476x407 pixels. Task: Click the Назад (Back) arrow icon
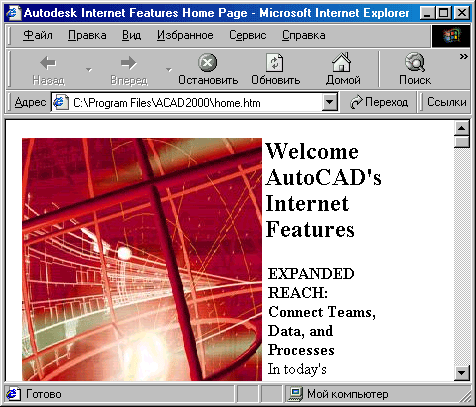(x=48, y=63)
